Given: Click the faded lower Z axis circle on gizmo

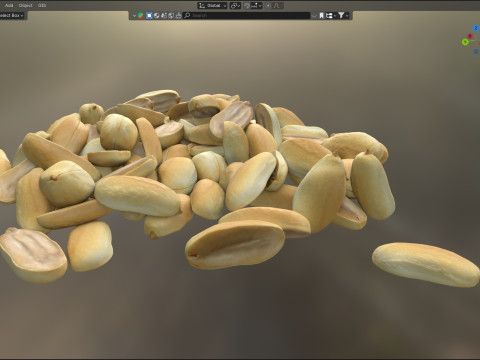Looking at the screenshot, I should (x=476, y=52).
